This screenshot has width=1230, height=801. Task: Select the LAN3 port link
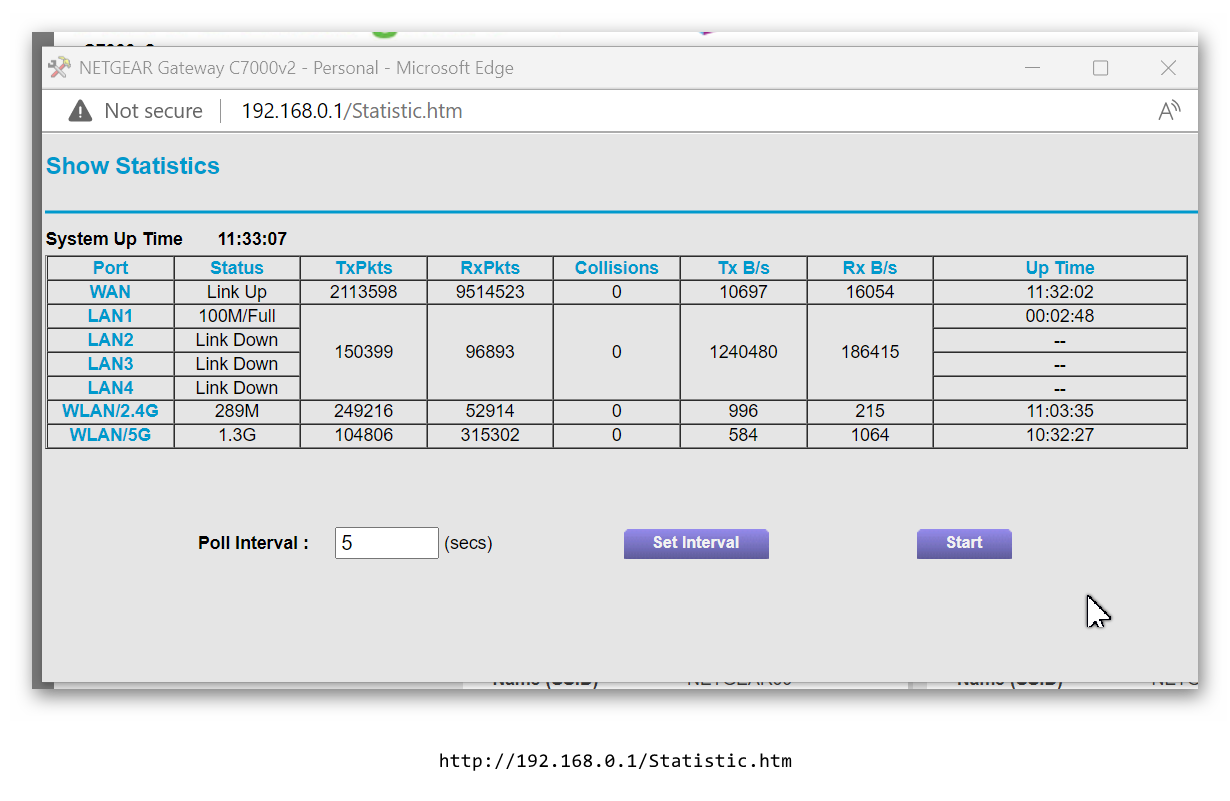click(110, 363)
